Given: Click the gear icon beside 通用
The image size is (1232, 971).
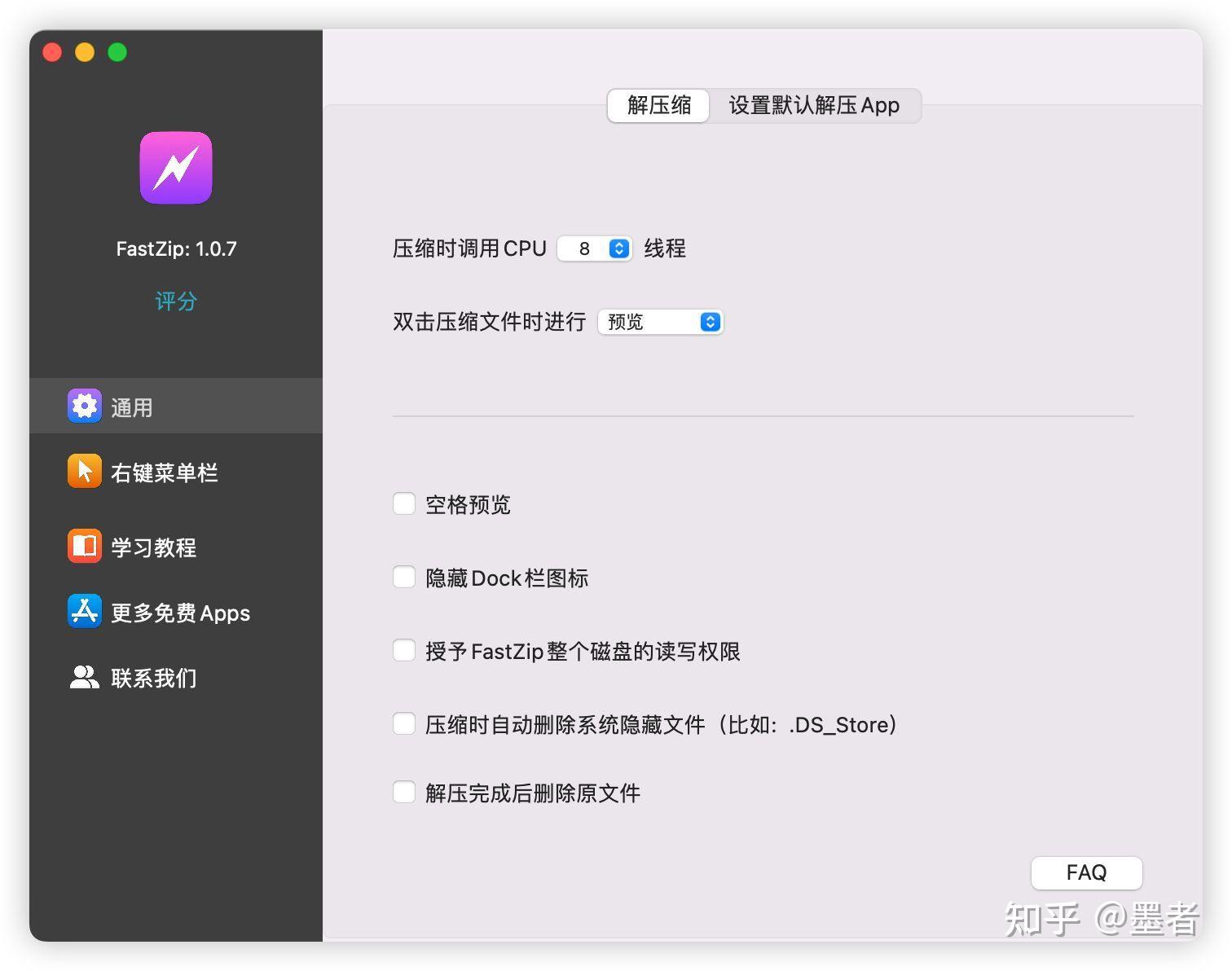Looking at the screenshot, I should 85,406.
